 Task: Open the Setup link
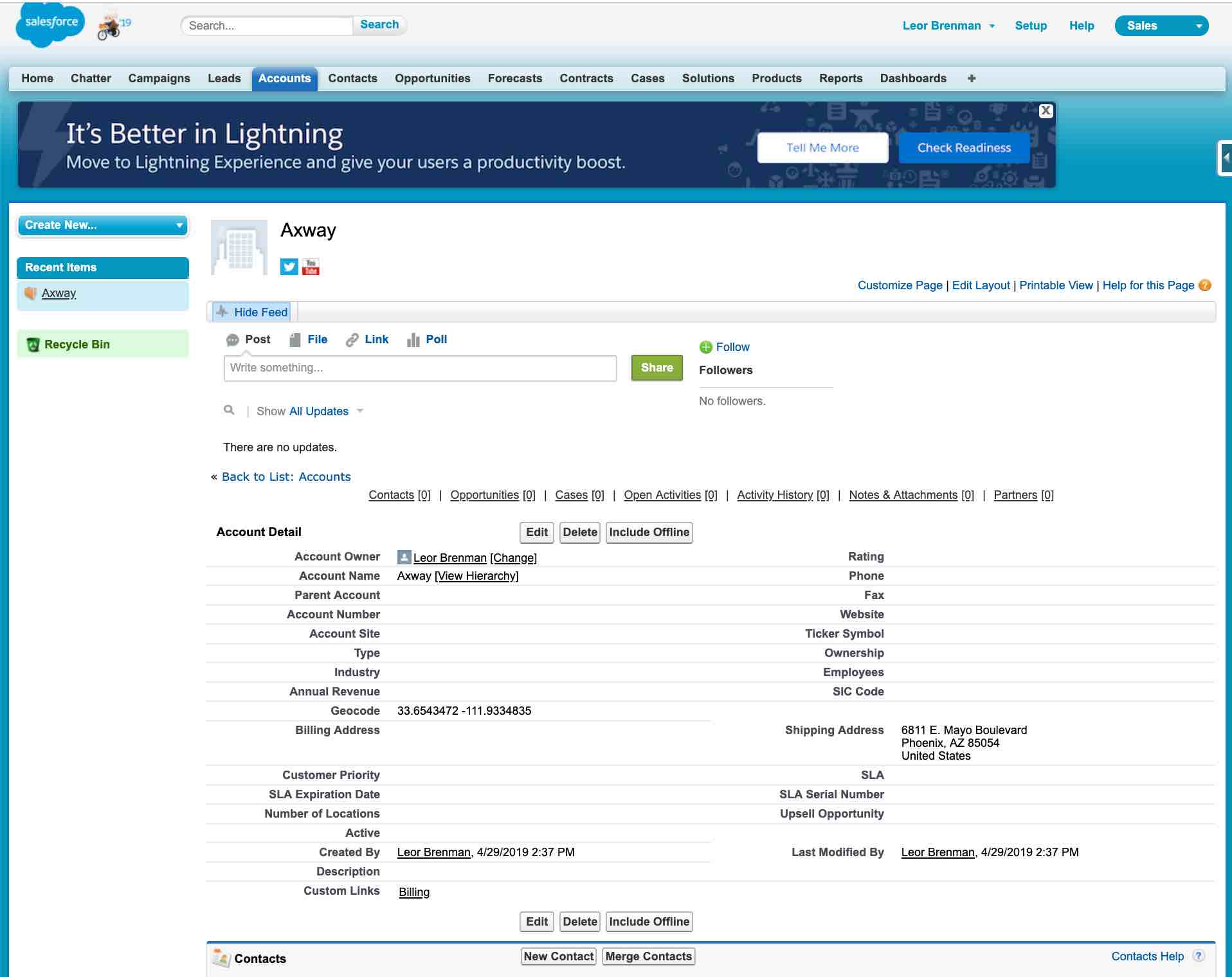pyautogui.click(x=1031, y=26)
